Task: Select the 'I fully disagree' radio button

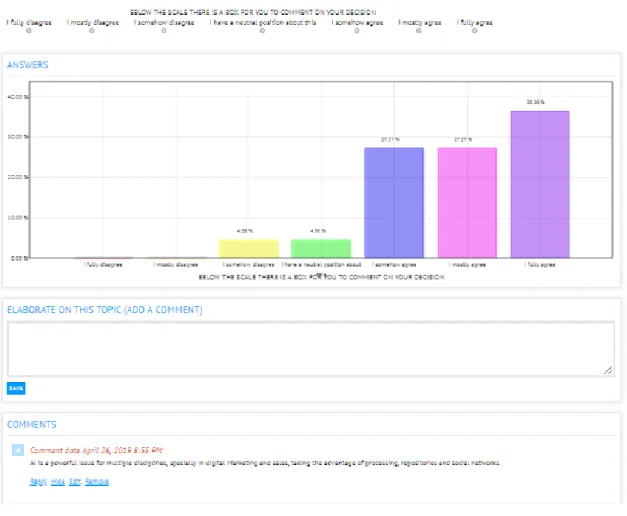Action: pos(29,30)
